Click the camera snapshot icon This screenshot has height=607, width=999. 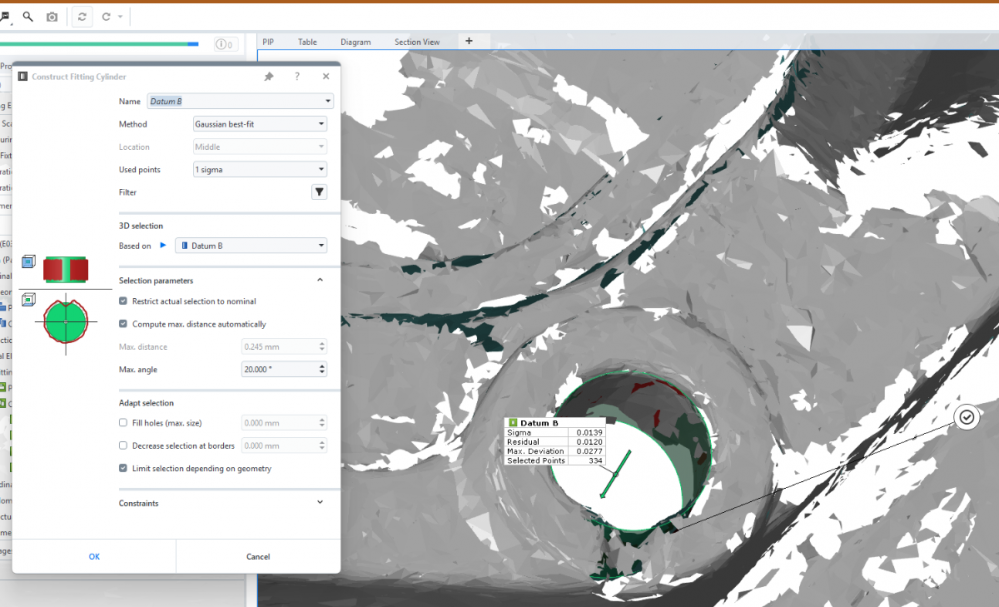[52, 17]
